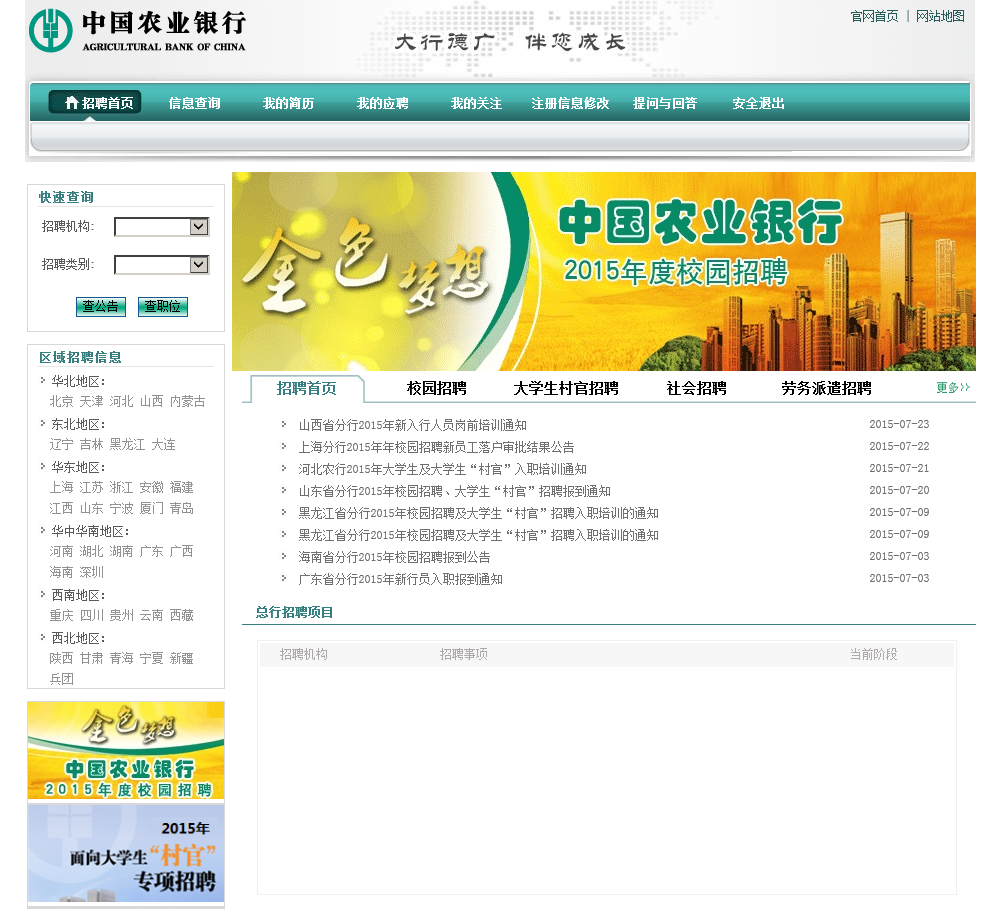Click the 上海 region link
The height and width of the screenshot is (909, 1000).
point(61,487)
